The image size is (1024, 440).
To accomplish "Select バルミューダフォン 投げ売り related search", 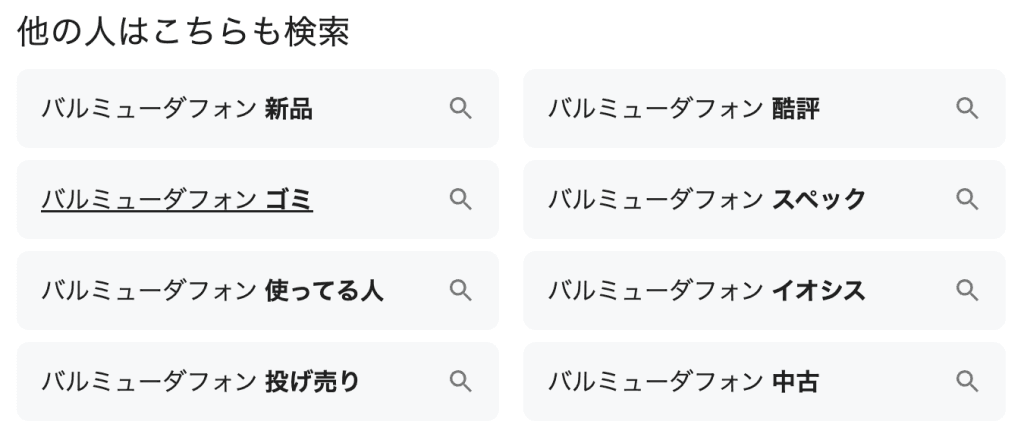I will point(200,381).
